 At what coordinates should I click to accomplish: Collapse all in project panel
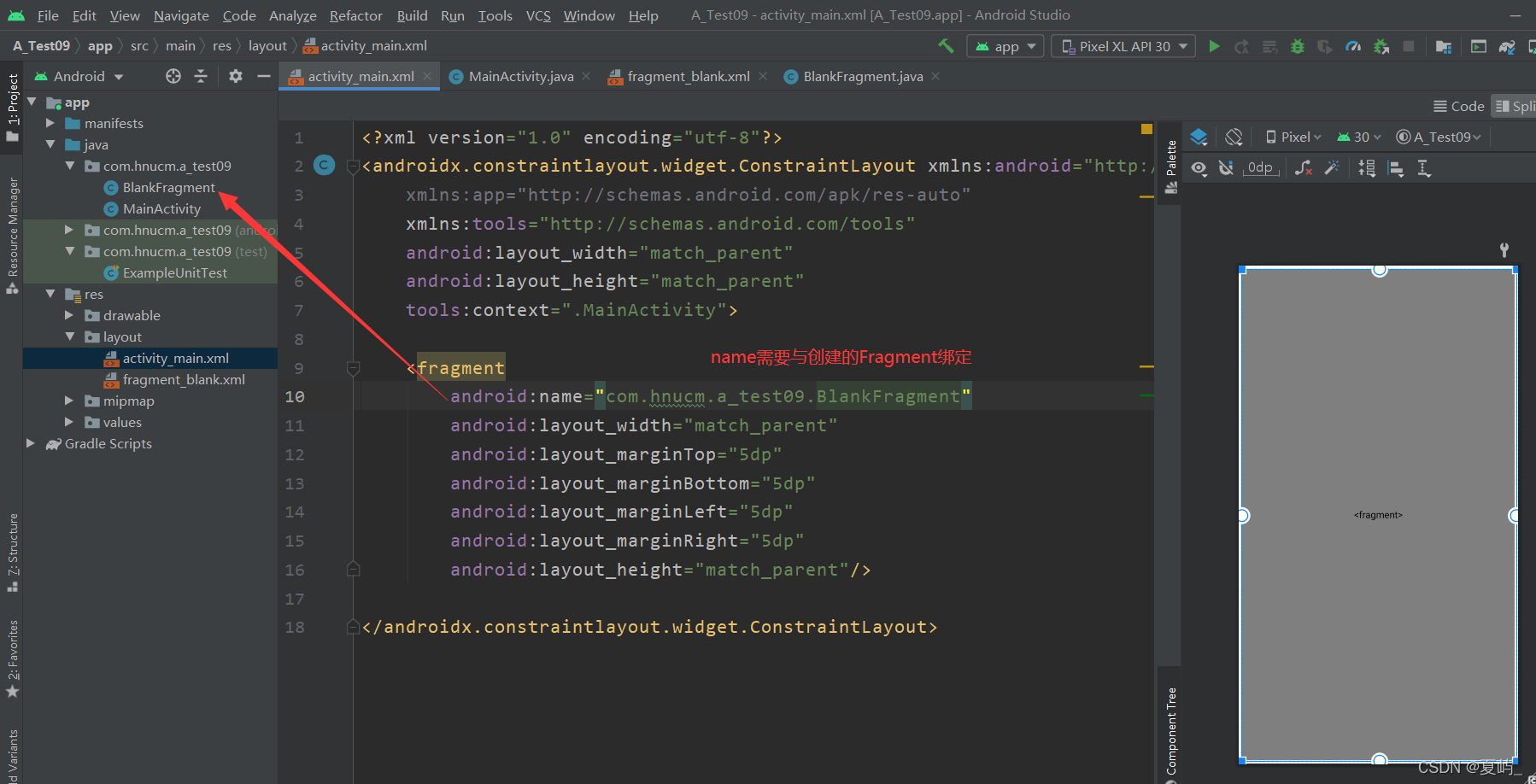(x=201, y=76)
